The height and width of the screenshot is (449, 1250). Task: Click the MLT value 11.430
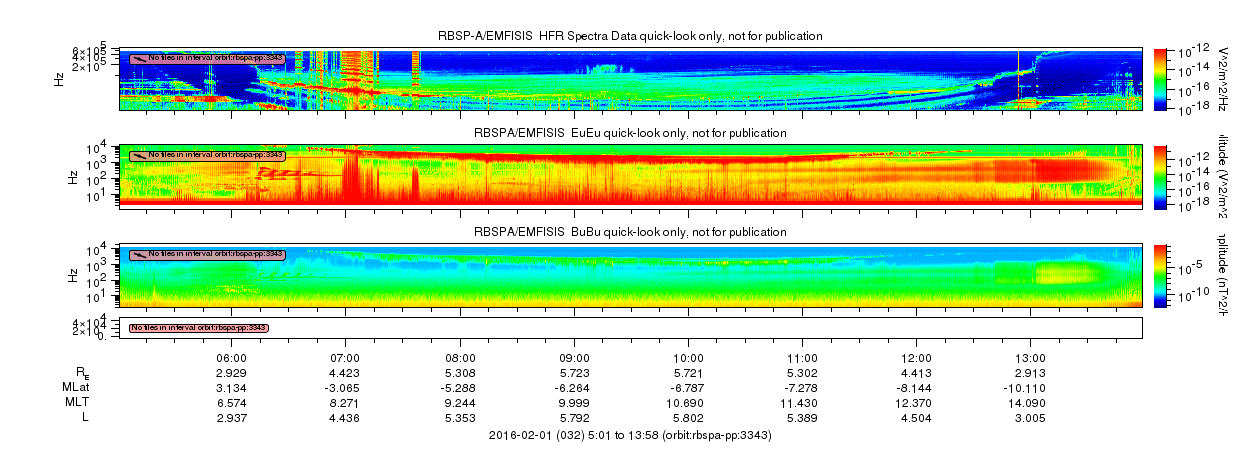coord(802,401)
